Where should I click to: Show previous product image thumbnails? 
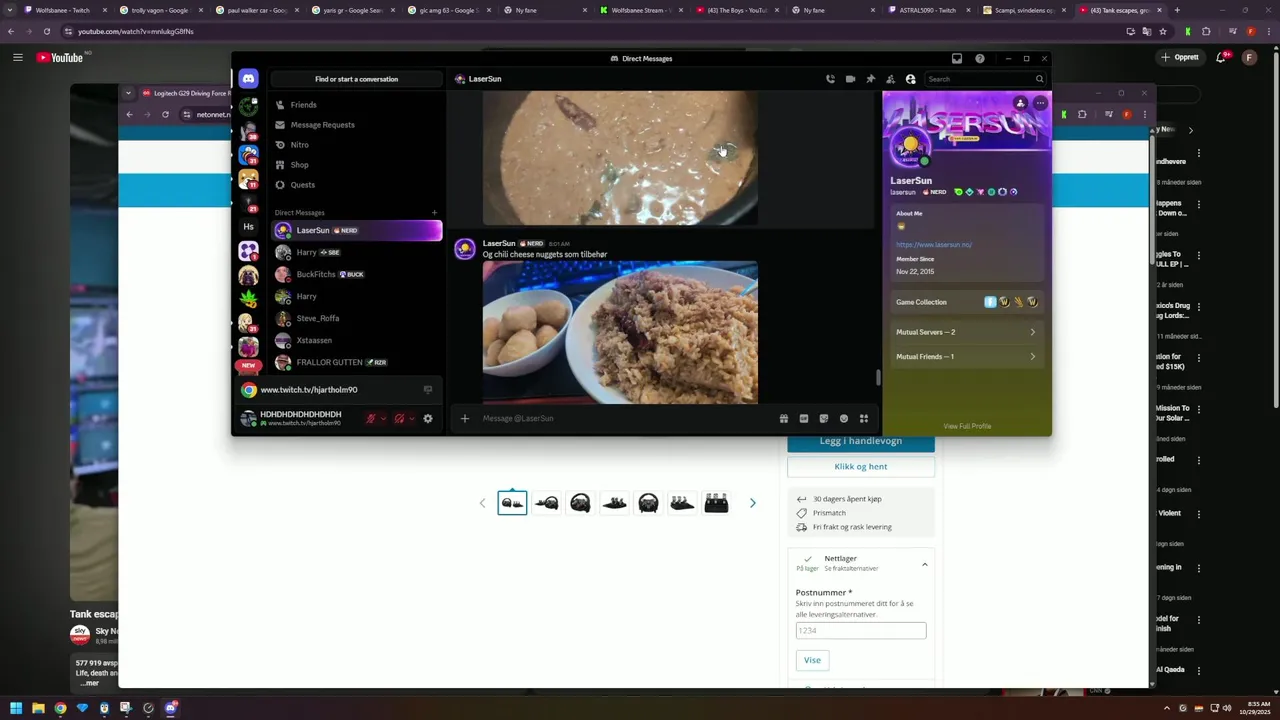482,503
